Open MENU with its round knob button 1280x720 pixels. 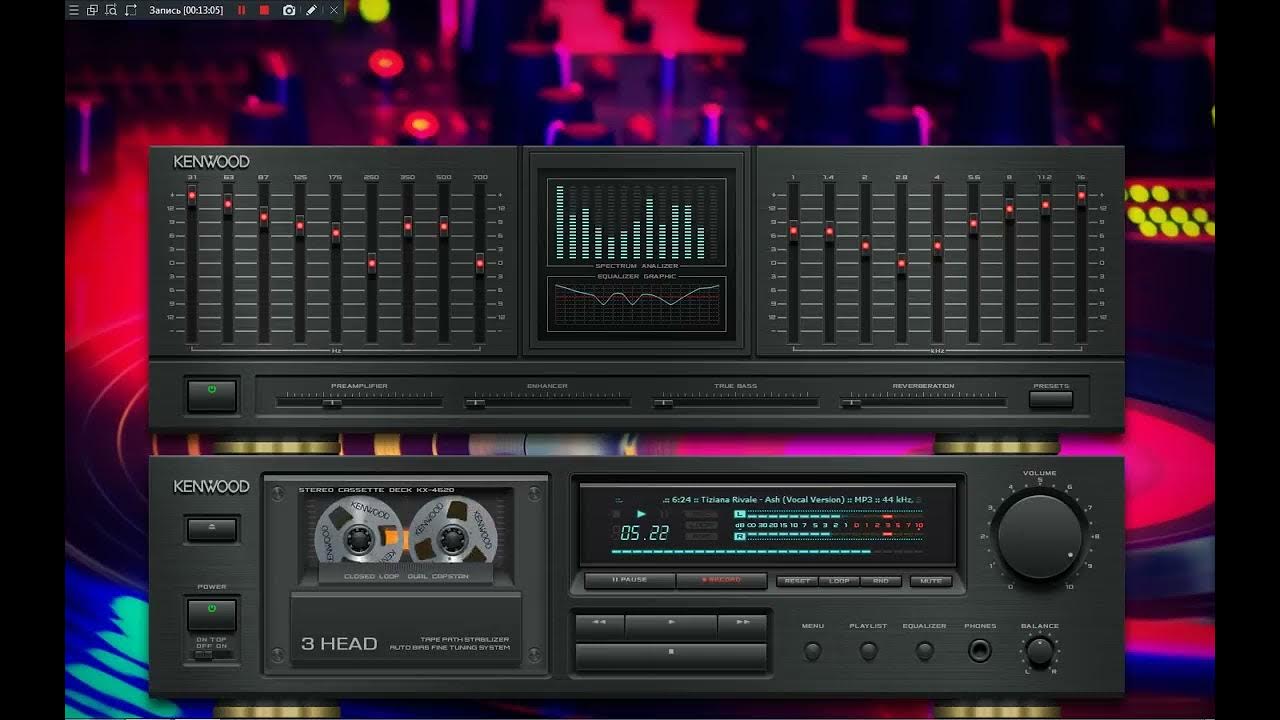click(813, 651)
